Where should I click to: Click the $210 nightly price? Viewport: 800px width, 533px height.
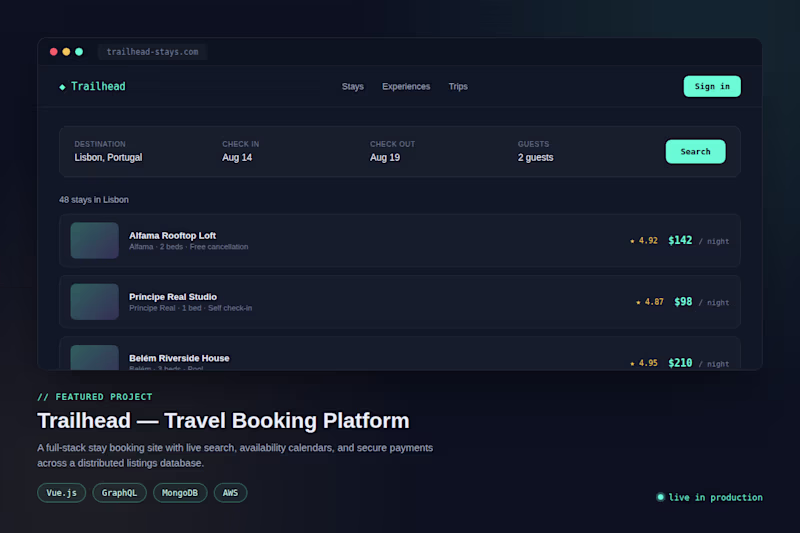(x=680, y=363)
